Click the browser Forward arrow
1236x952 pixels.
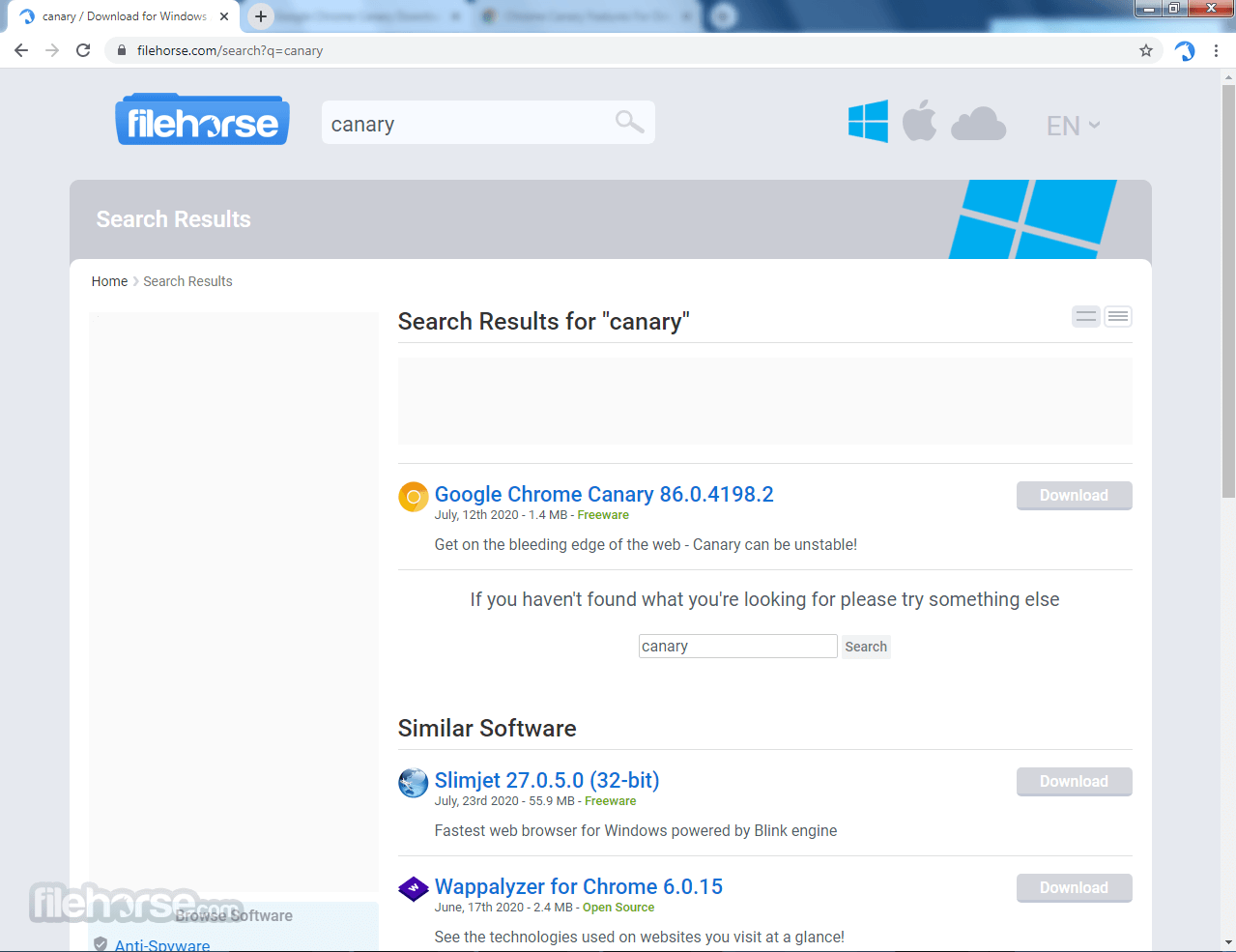[52, 50]
